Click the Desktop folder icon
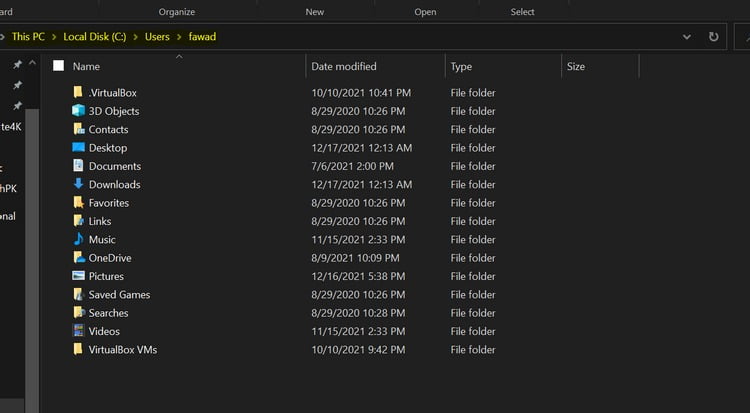 (78, 147)
